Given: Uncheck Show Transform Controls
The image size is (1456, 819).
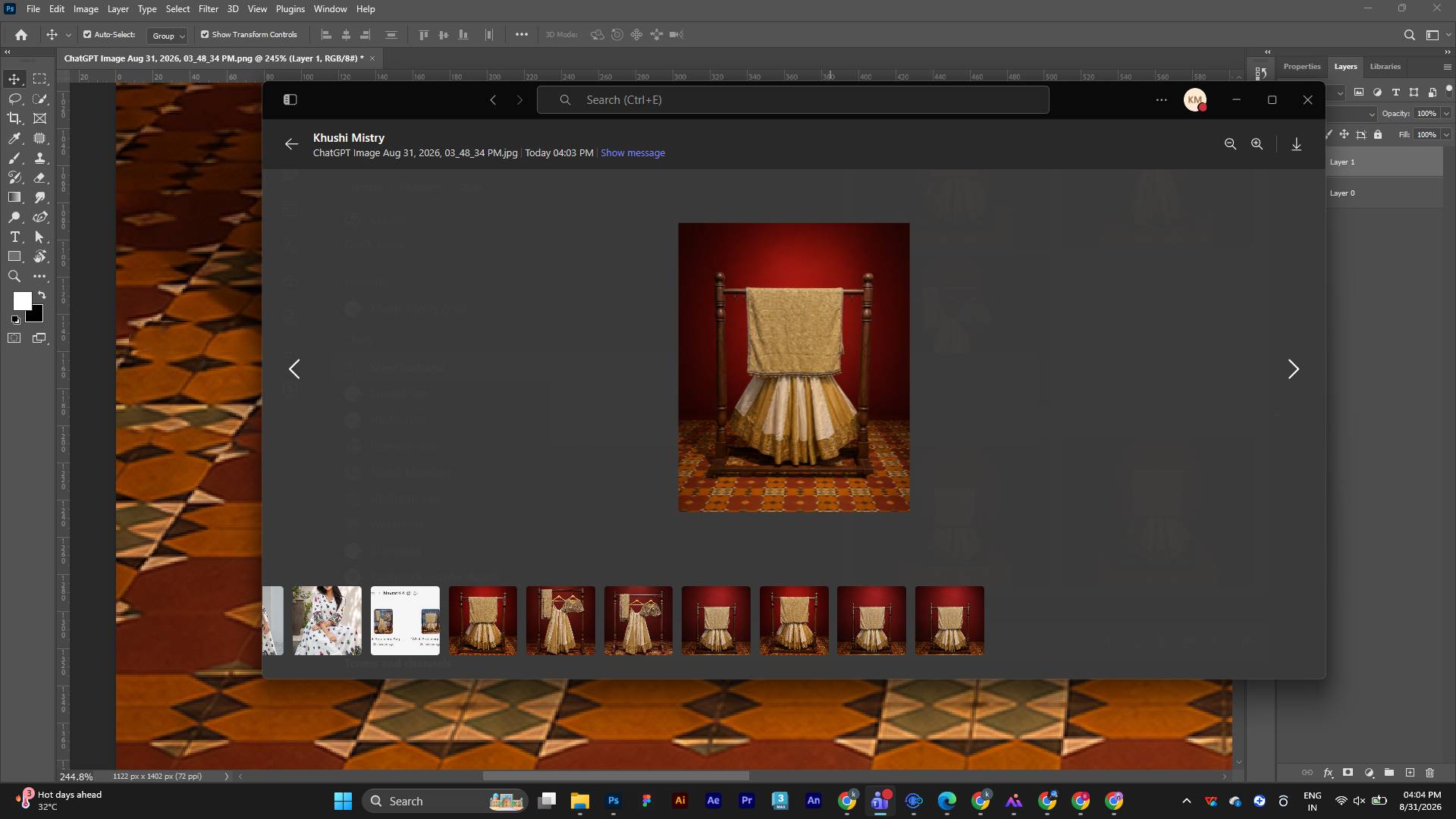Looking at the screenshot, I should tap(205, 35).
